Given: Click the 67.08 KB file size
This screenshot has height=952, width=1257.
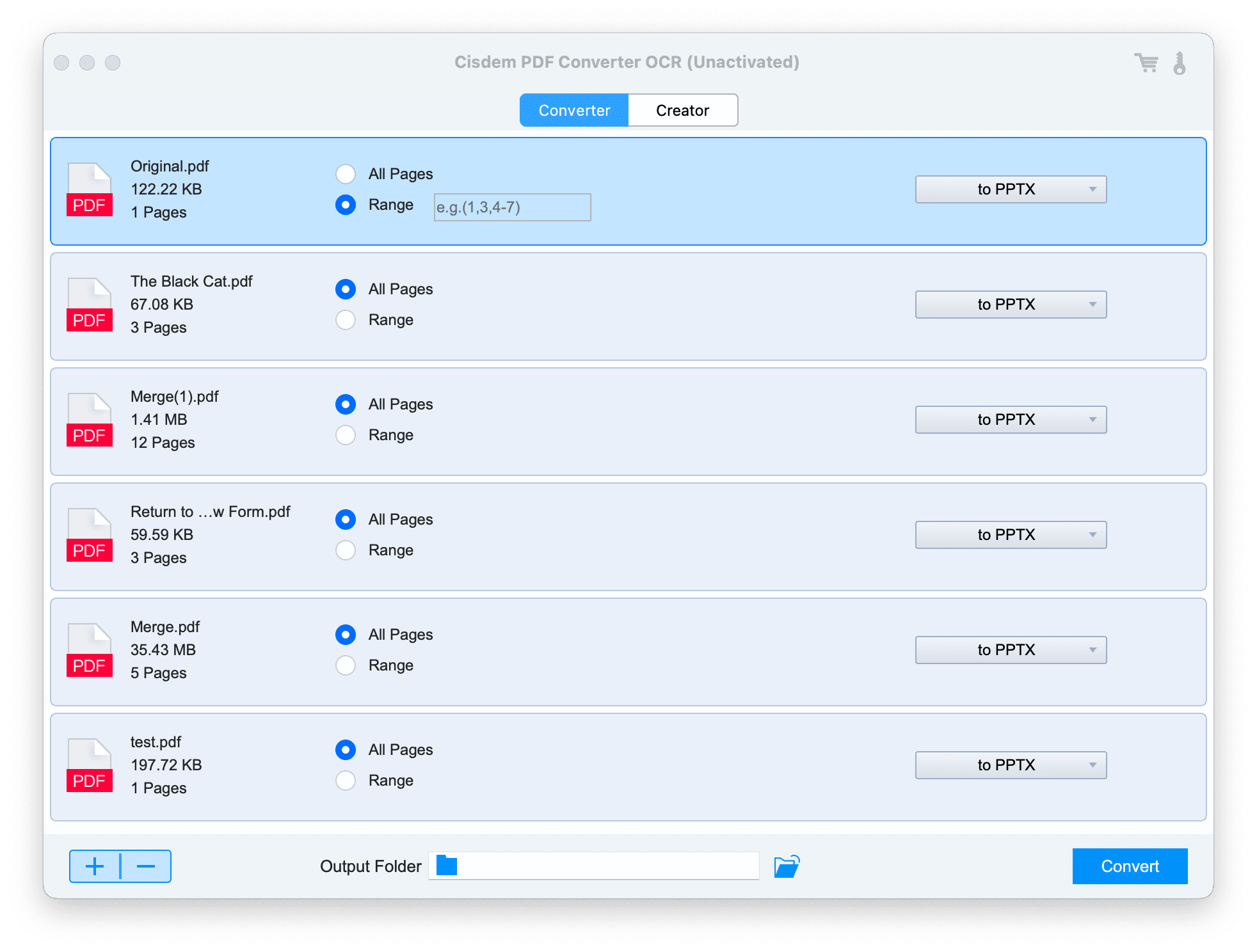Looking at the screenshot, I should (x=162, y=305).
